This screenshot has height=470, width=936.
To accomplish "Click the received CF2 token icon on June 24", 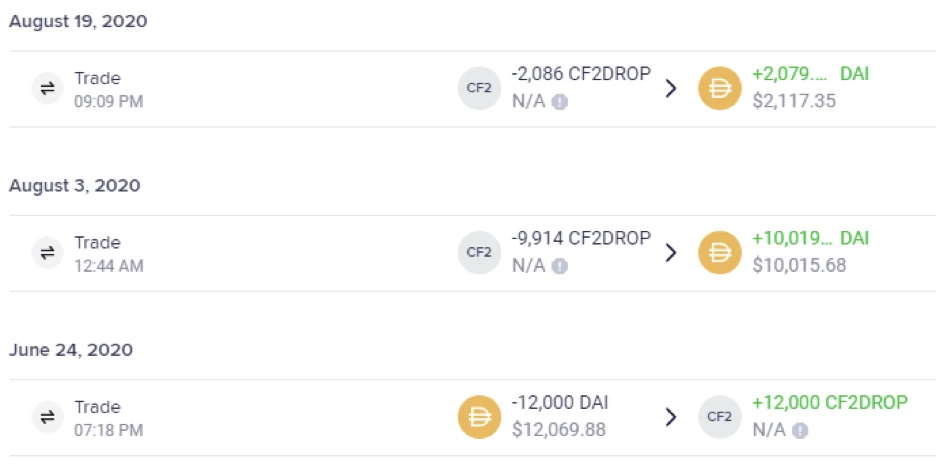I will click(720, 417).
